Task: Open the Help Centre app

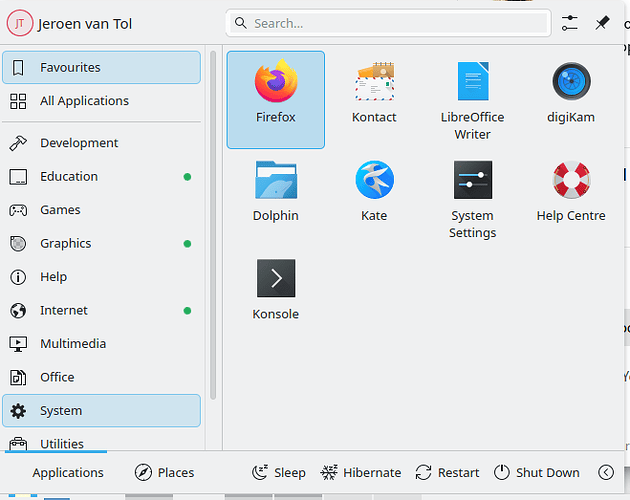Action: click(x=571, y=195)
